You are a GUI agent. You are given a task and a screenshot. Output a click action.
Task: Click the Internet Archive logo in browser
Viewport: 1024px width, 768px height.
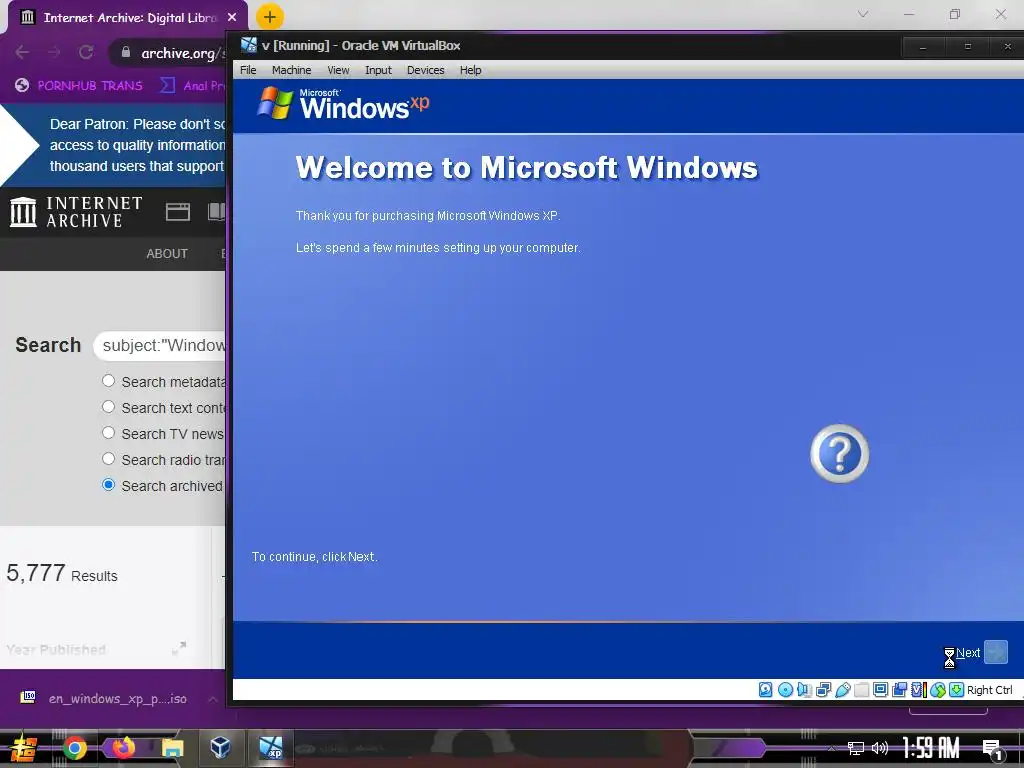click(76, 212)
